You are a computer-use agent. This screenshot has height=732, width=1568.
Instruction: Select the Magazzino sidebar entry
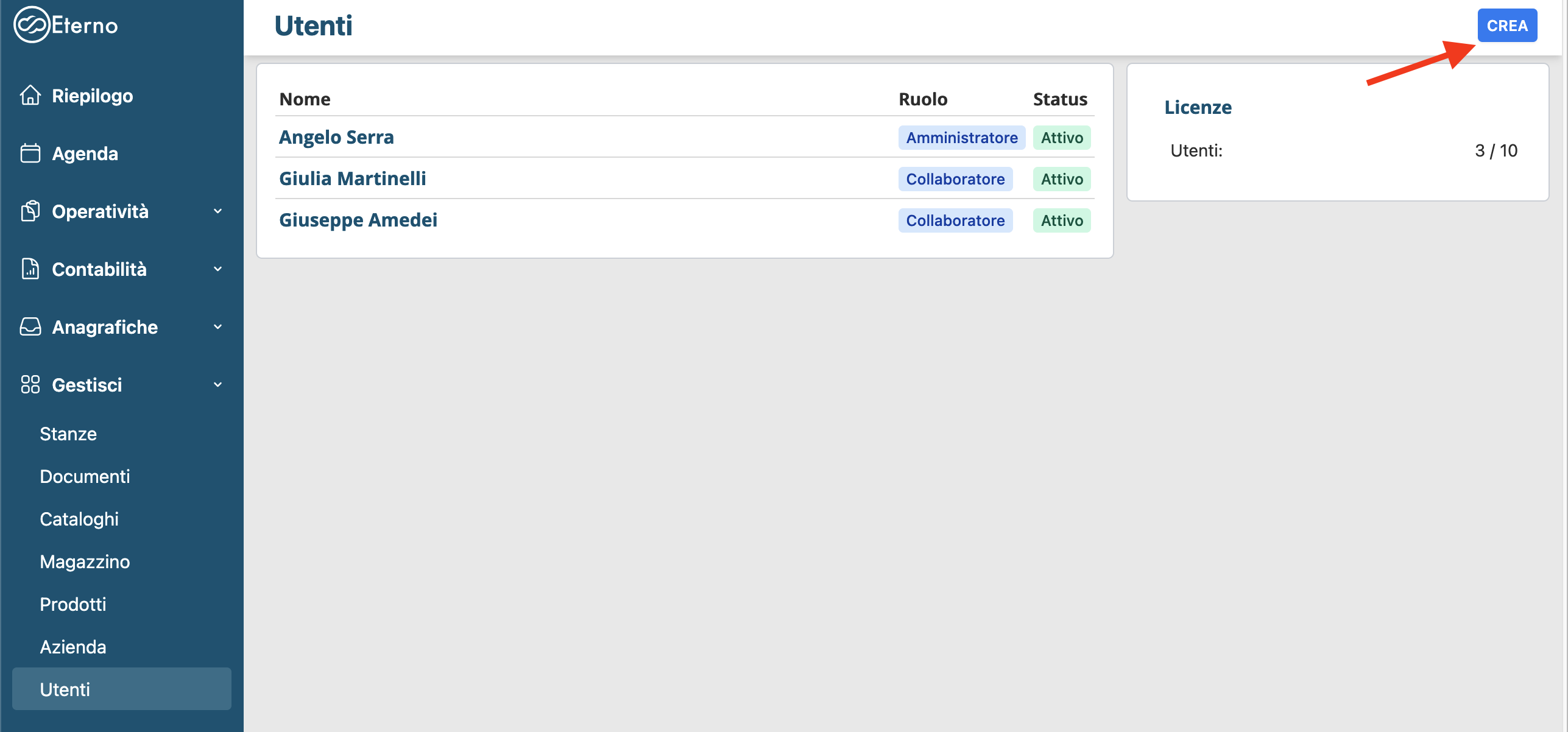[85, 562]
